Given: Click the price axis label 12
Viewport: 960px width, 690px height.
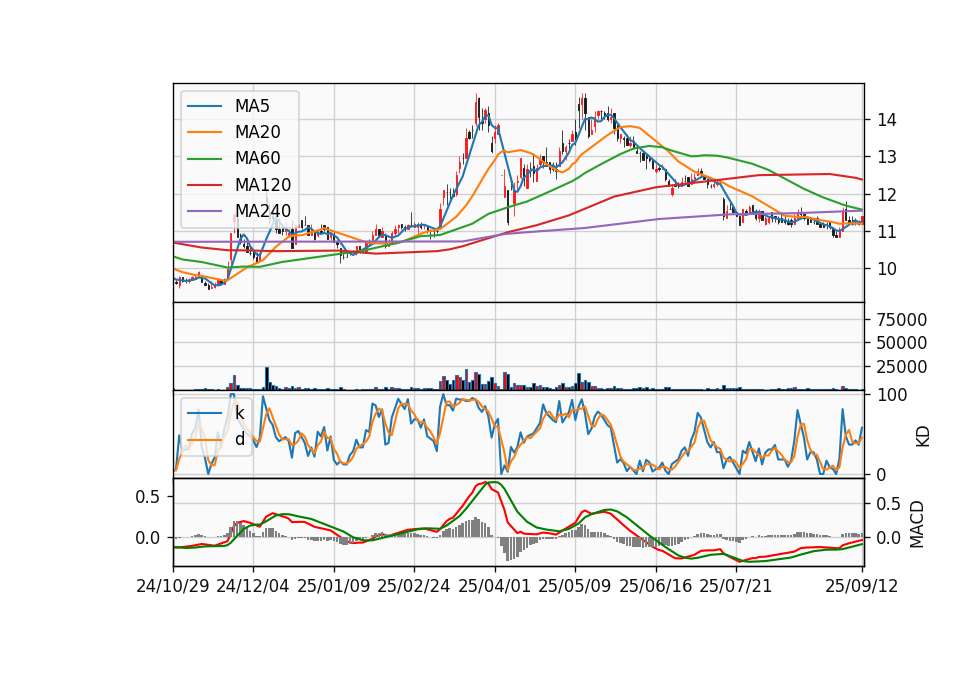Looking at the screenshot, I should click(x=887, y=195).
